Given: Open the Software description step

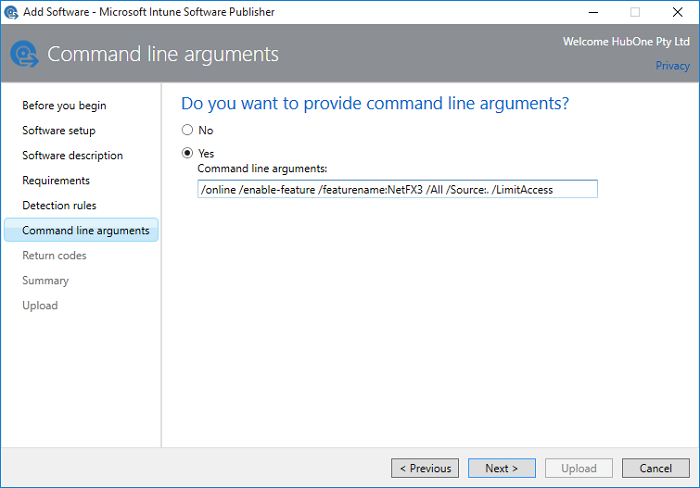Looking at the screenshot, I should pyautogui.click(x=72, y=155).
